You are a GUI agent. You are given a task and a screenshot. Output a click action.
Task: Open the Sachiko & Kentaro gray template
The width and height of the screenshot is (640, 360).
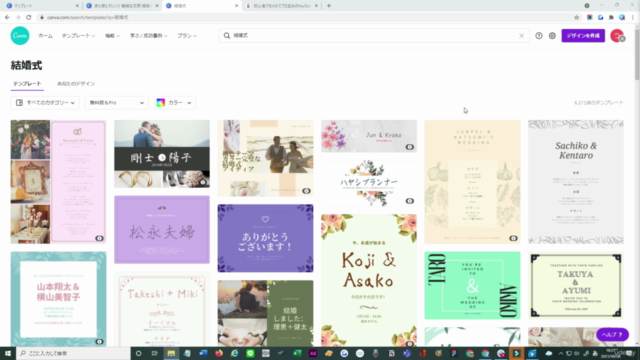(x=576, y=182)
